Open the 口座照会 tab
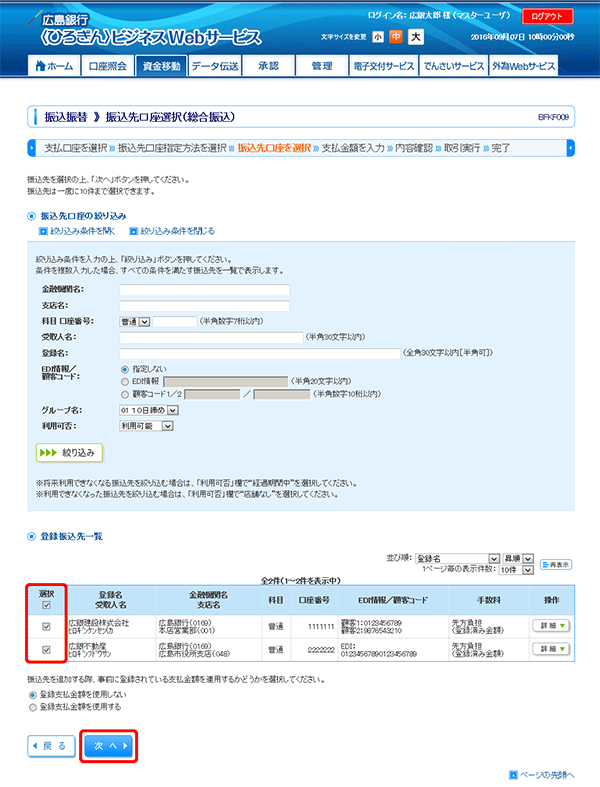The image size is (600, 787). [x=107, y=66]
